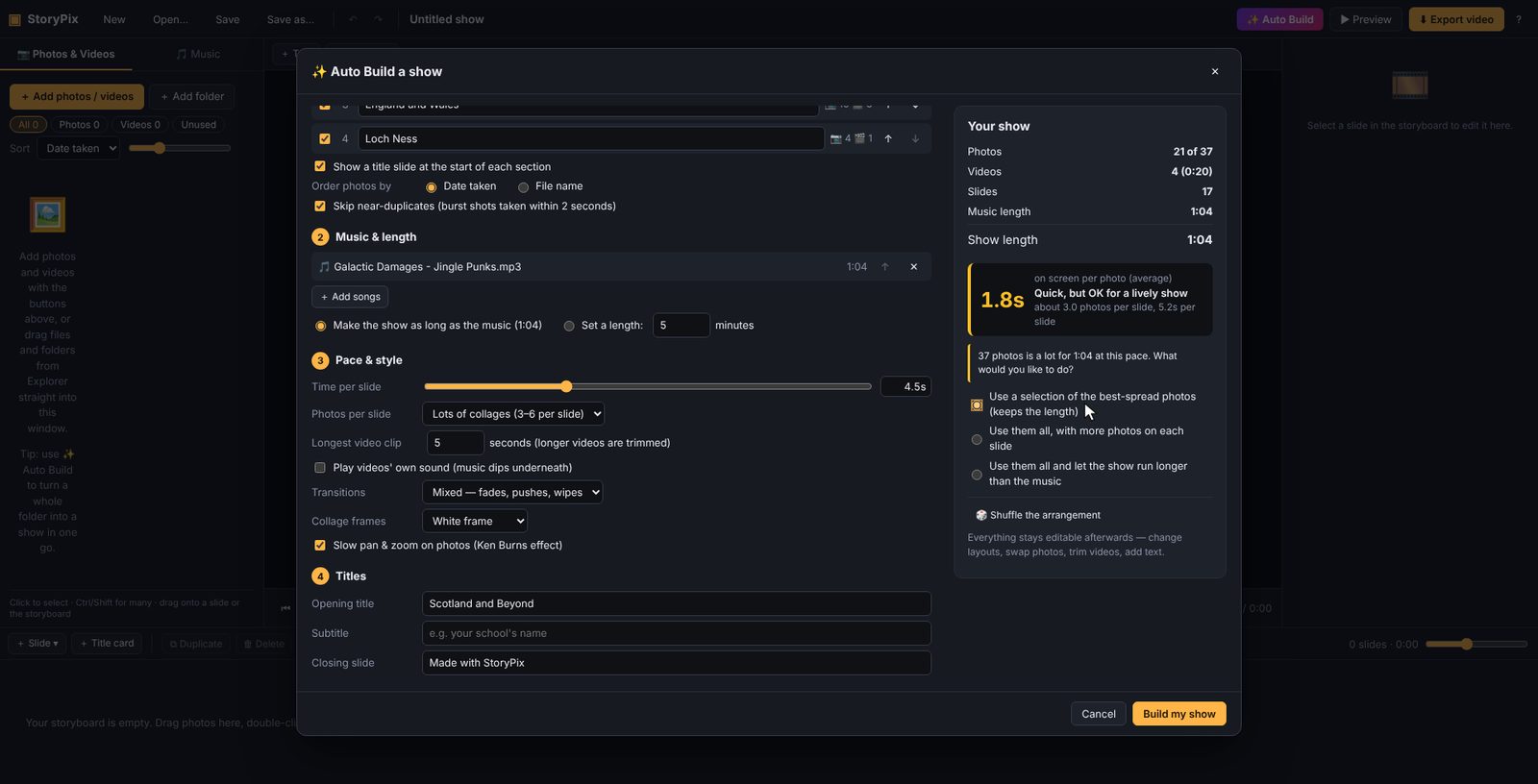Click Build my show button
The height and width of the screenshot is (784, 1538).
tap(1179, 714)
